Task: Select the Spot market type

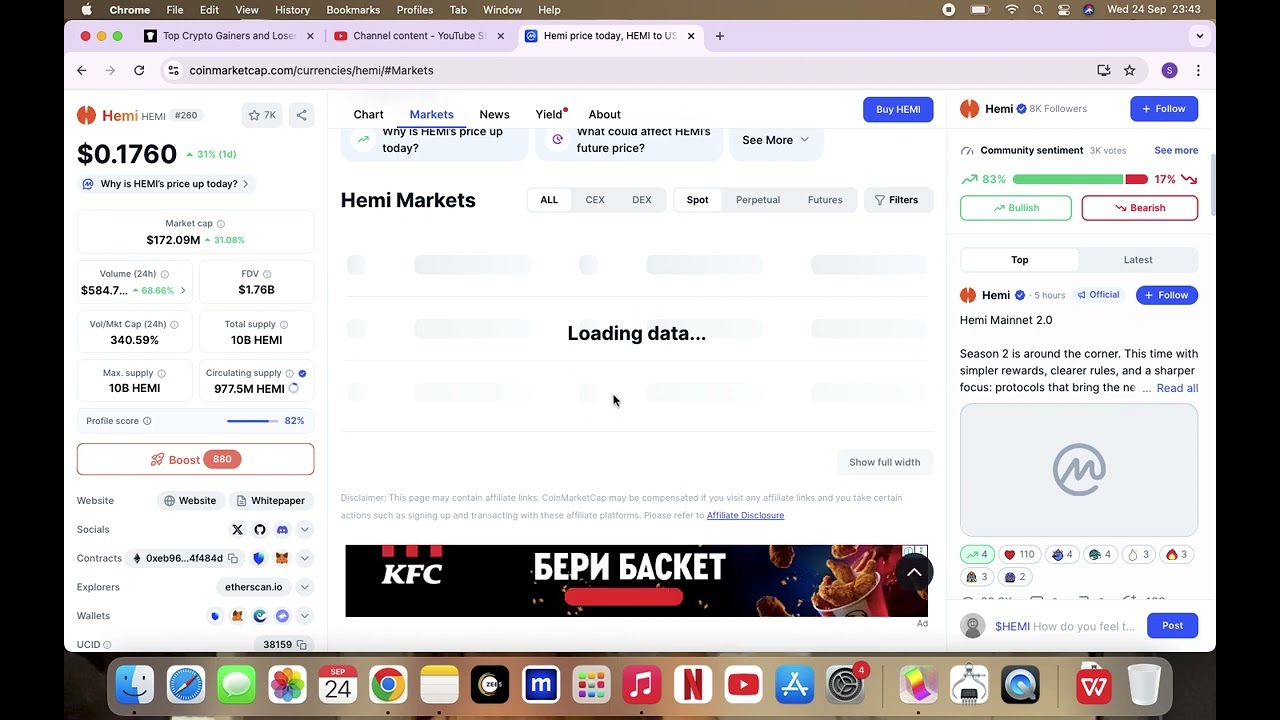Action: click(x=697, y=200)
